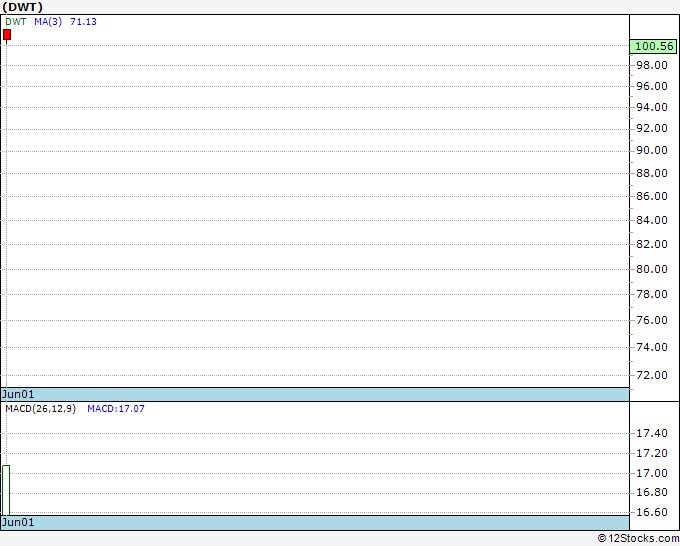Click the 76.00 price axis label
The image size is (680, 546).
(652, 320)
